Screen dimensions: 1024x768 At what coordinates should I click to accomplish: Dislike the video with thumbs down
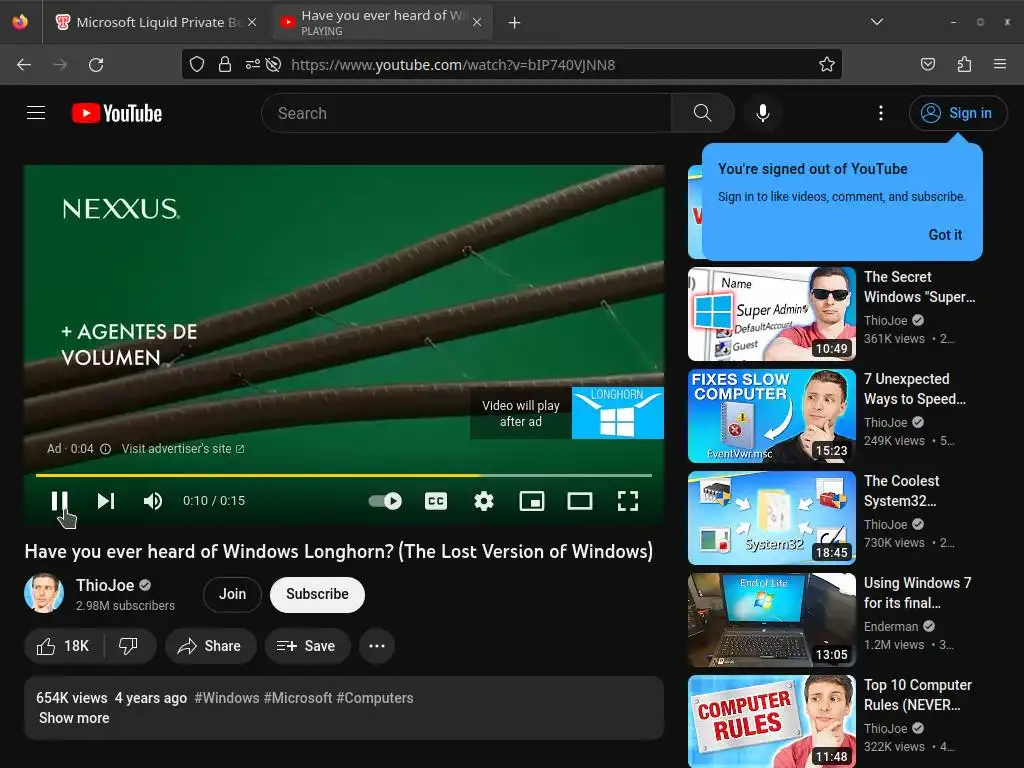[x=129, y=646]
